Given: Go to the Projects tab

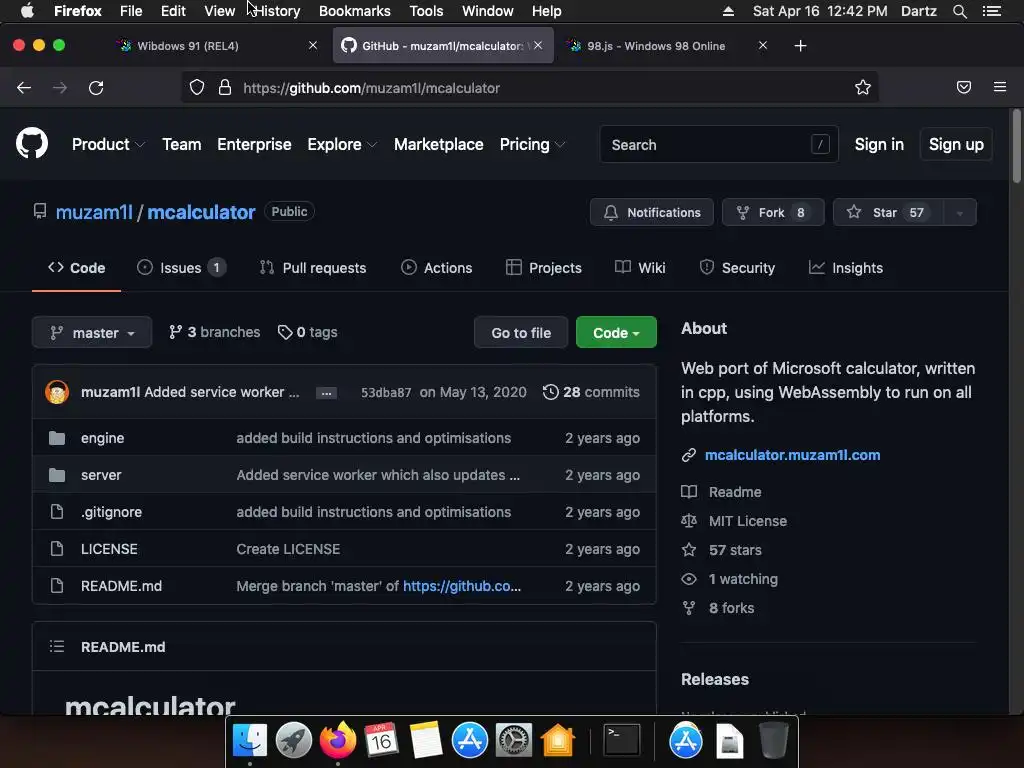Looking at the screenshot, I should coord(543,268).
